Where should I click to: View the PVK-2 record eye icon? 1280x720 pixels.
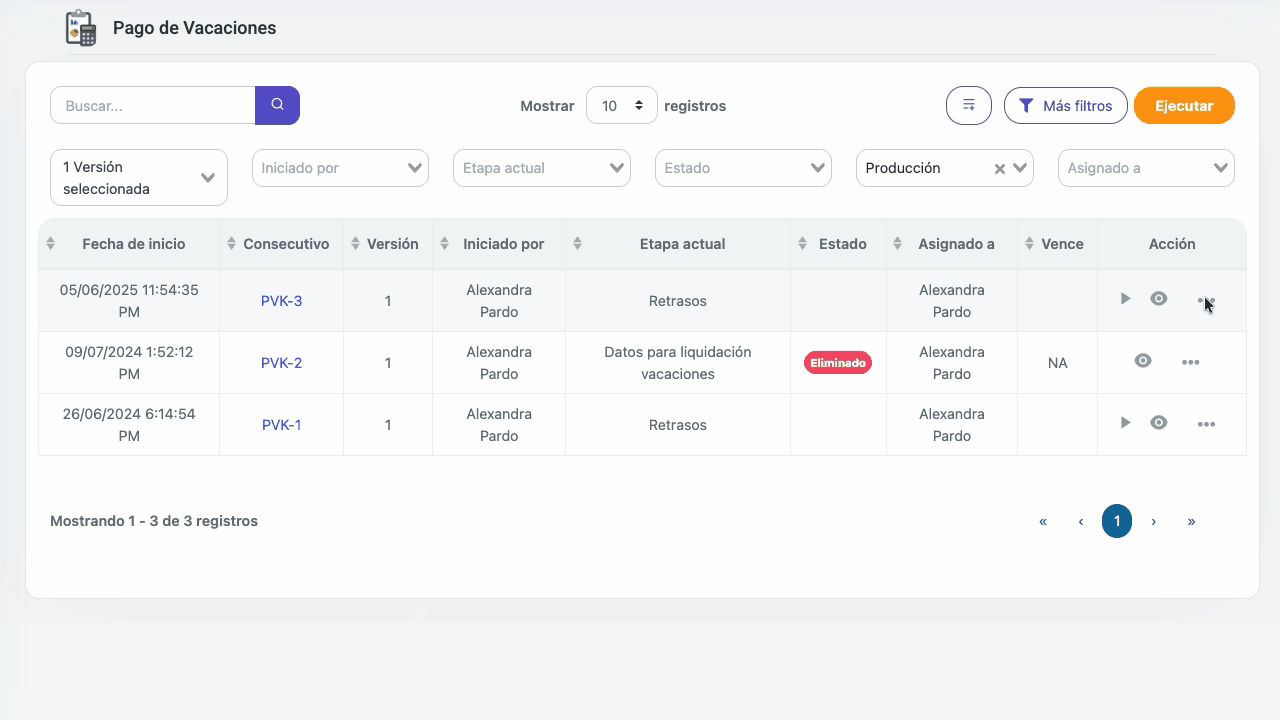point(1142,361)
